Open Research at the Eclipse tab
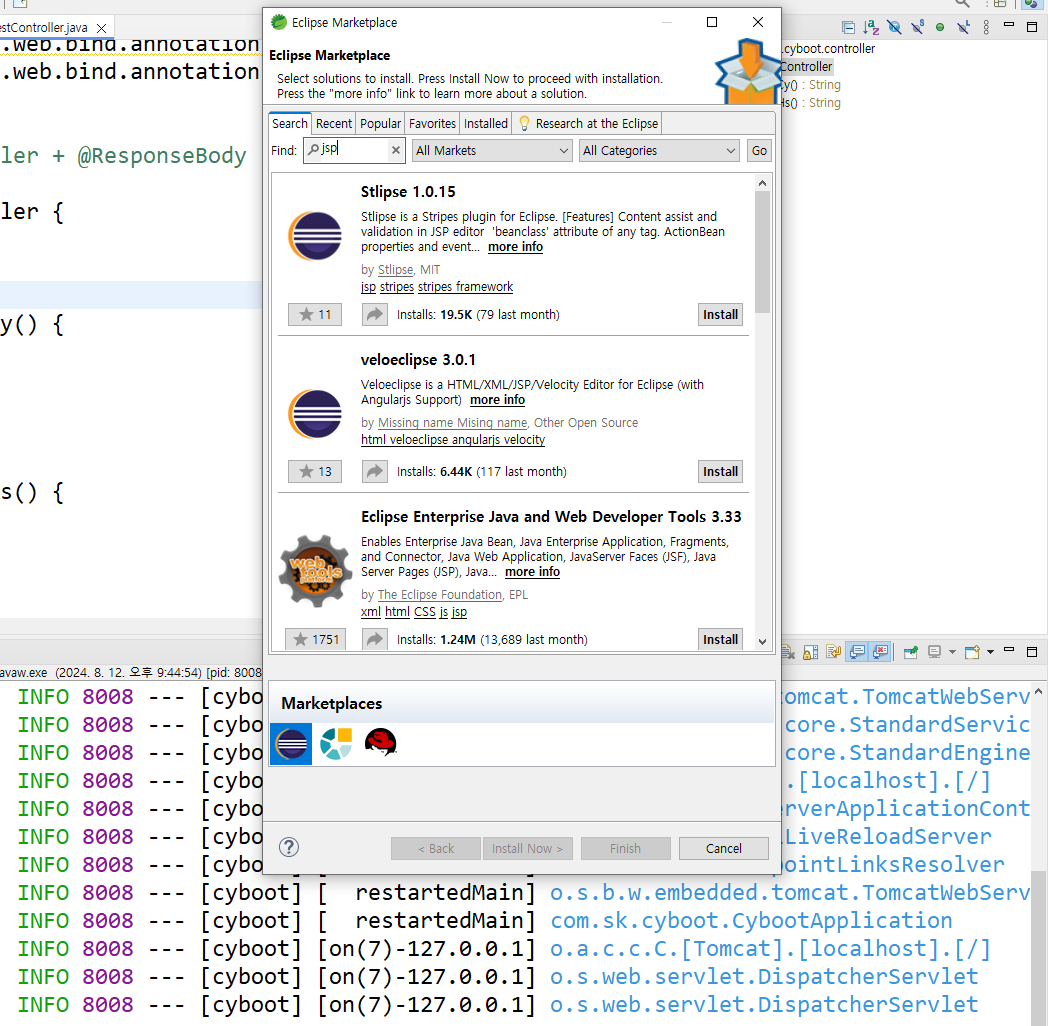 point(588,124)
